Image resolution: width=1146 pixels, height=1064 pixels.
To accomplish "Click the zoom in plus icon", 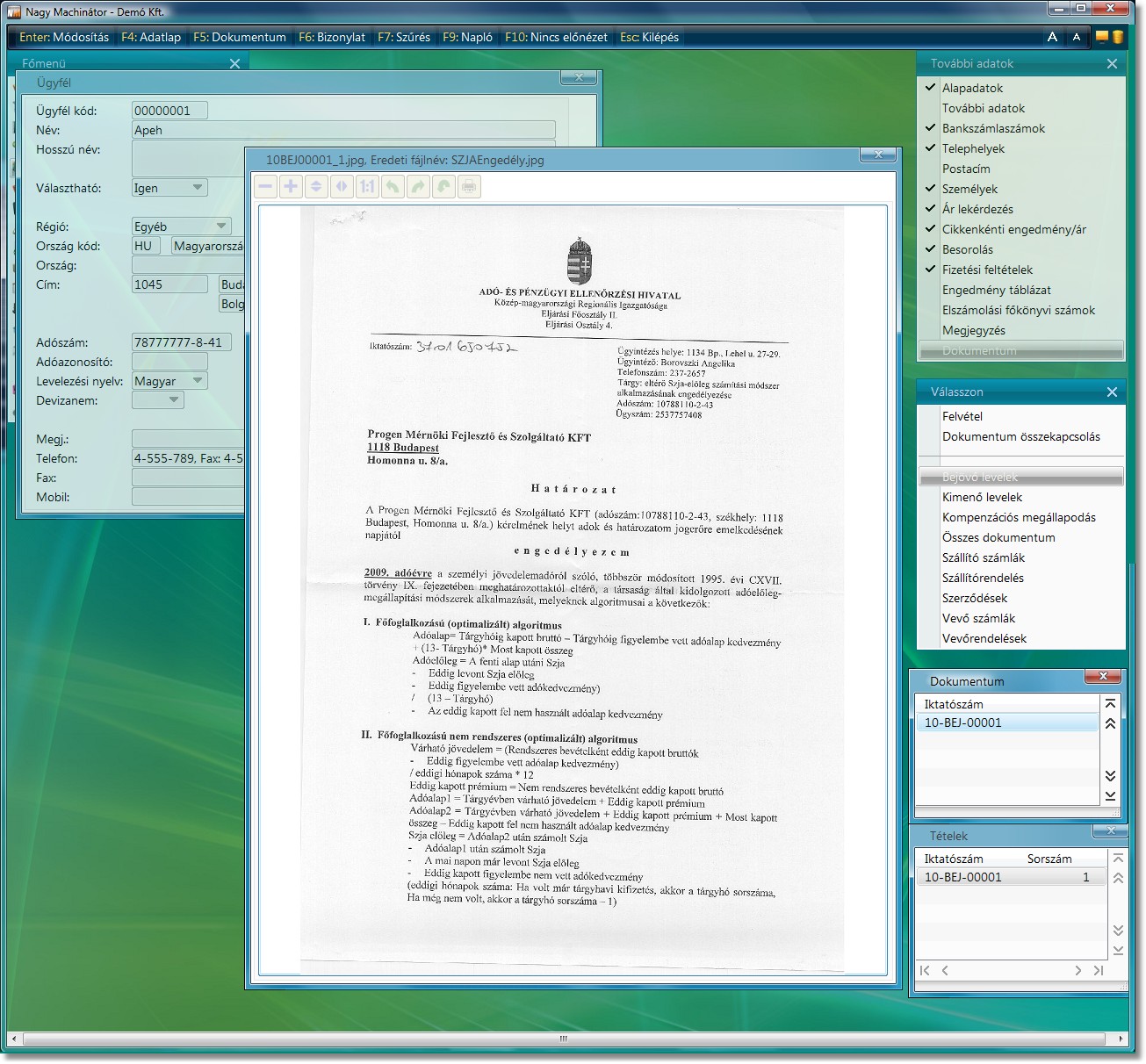I will pyautogui.click(x=291, y=186).
